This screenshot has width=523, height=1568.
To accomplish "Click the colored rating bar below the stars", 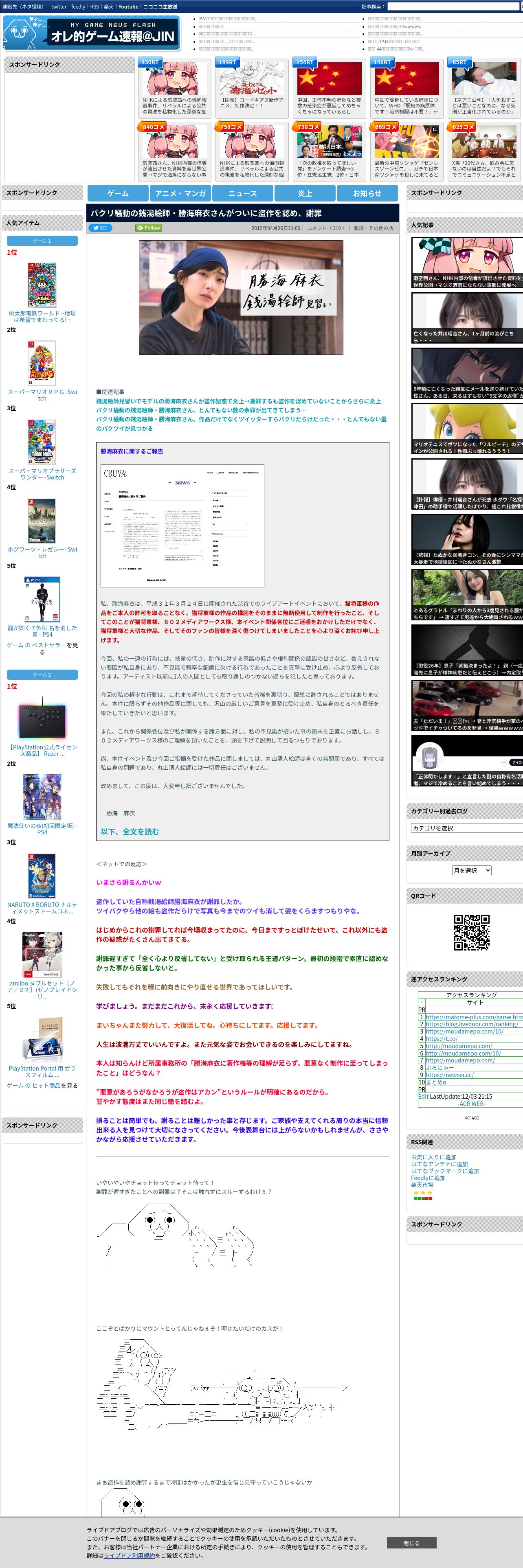I will (422, 1198).
